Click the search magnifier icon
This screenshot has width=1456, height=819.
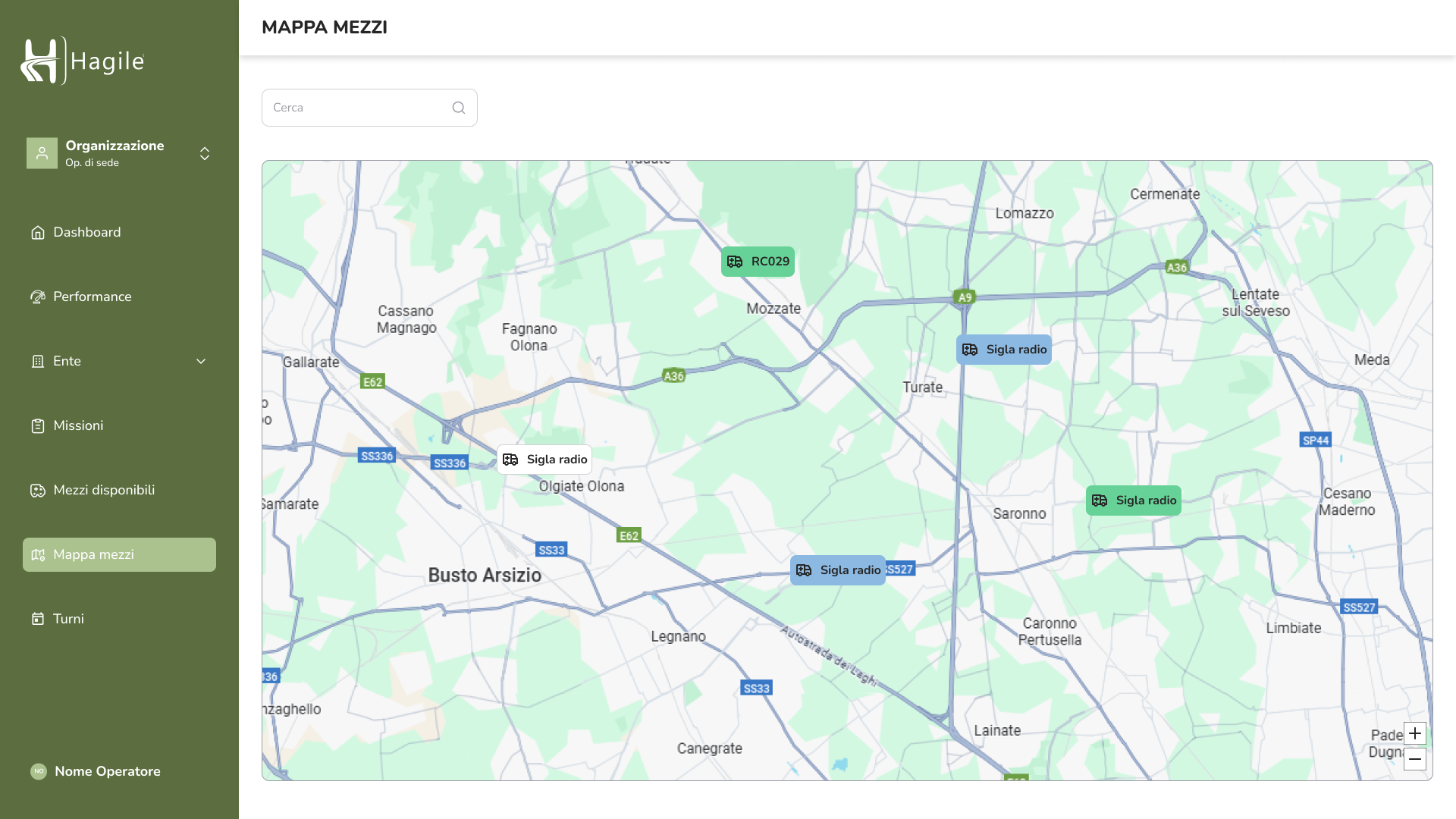[x=459, y=108]
